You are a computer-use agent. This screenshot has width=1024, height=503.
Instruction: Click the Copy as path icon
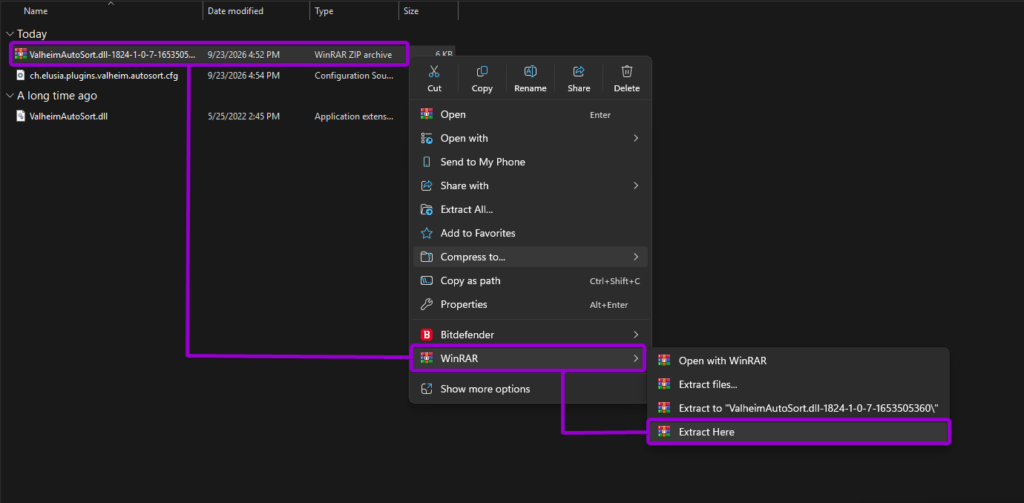coord(426,281)
